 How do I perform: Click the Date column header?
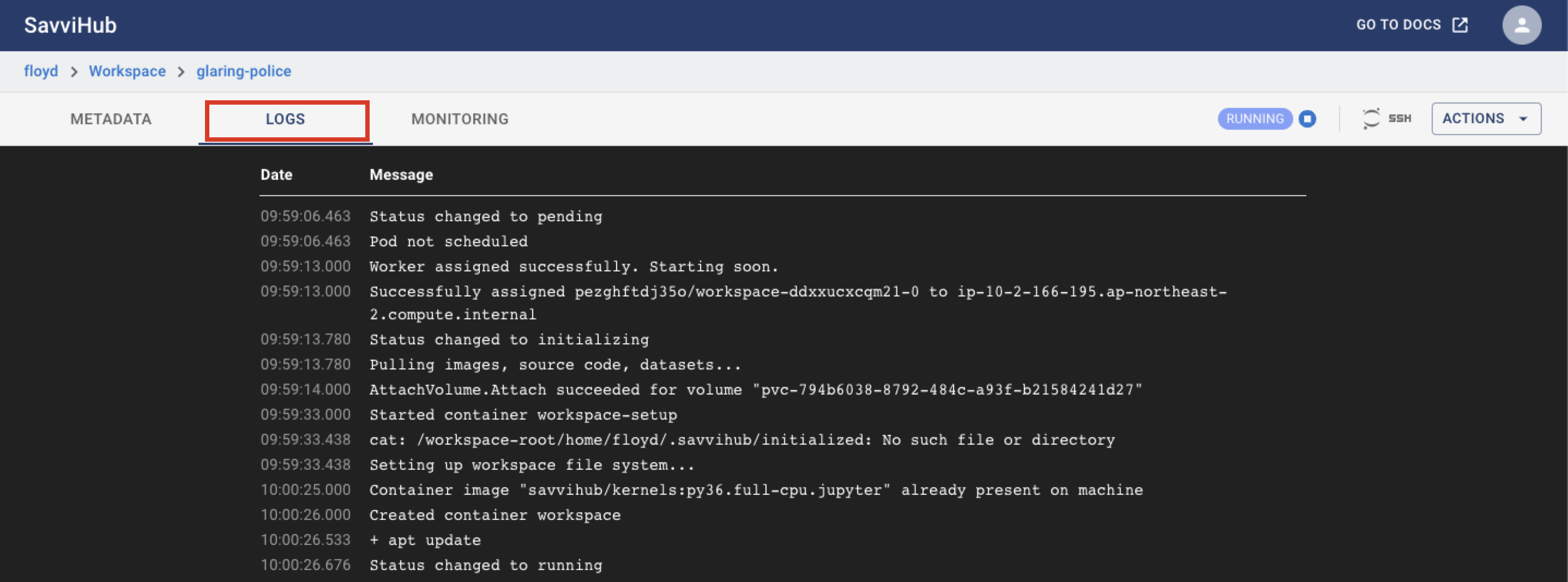point(276,175)
